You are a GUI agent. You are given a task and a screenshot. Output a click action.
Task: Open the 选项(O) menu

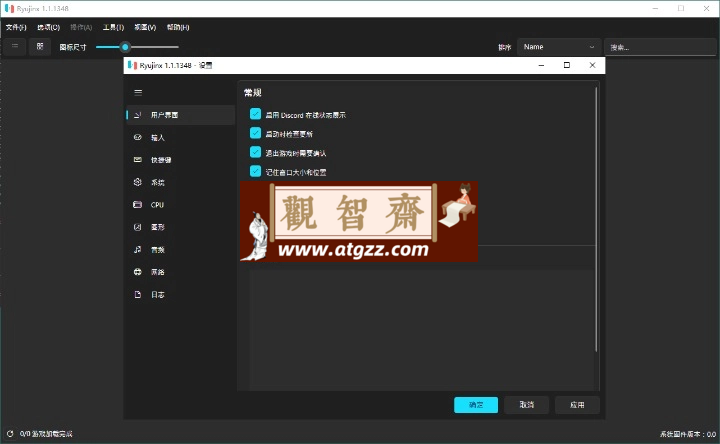click(x=49, y=27)
